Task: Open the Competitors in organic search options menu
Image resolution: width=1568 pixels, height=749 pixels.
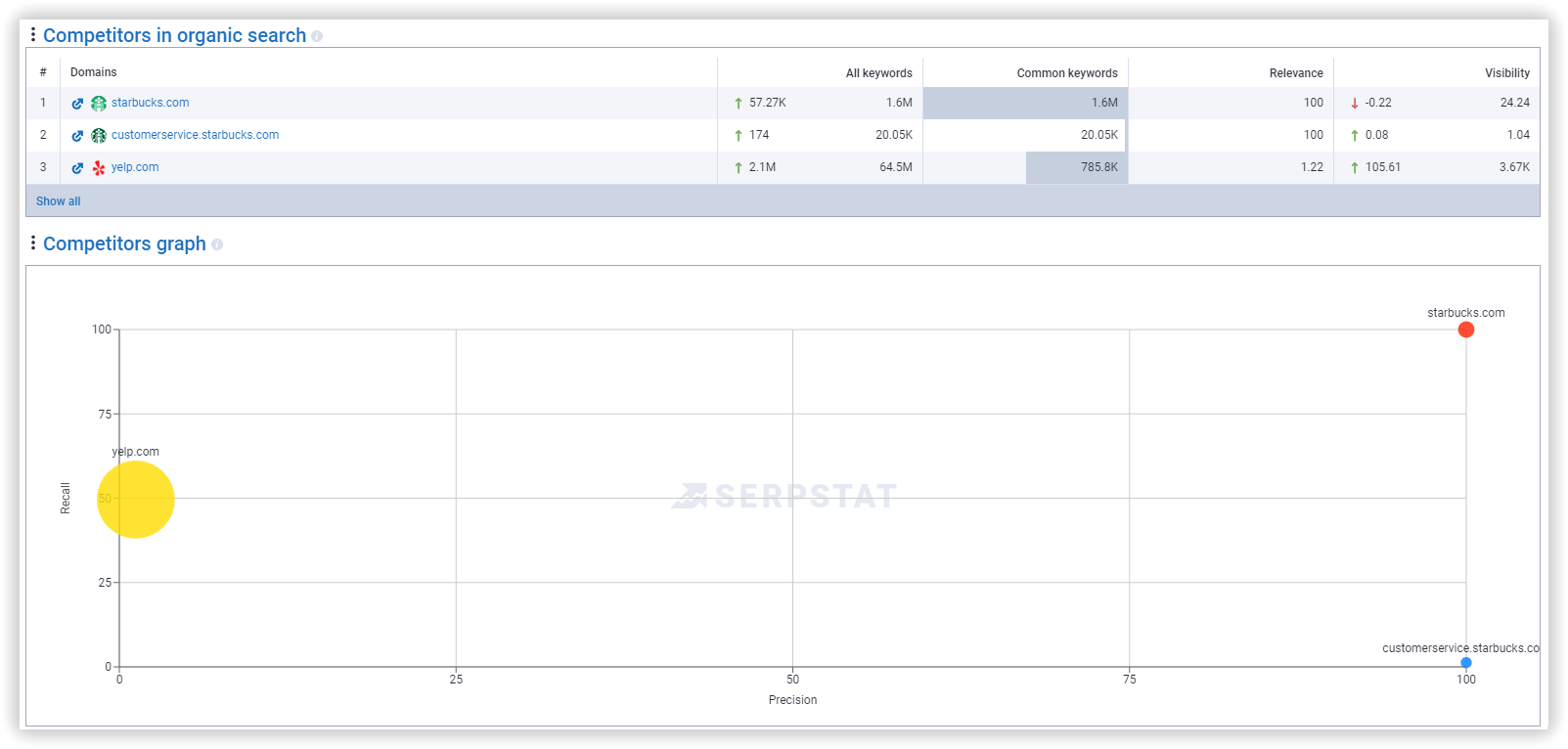Action: (33, 35)
